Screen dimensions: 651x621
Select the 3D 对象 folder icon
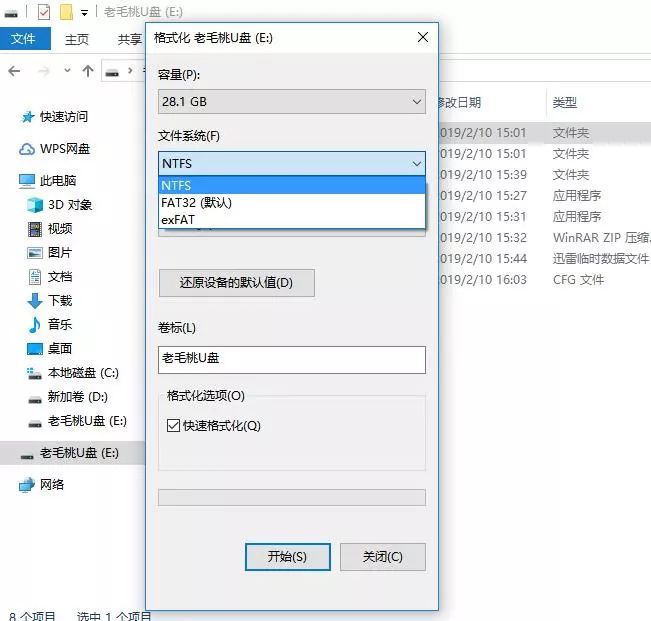35,205
